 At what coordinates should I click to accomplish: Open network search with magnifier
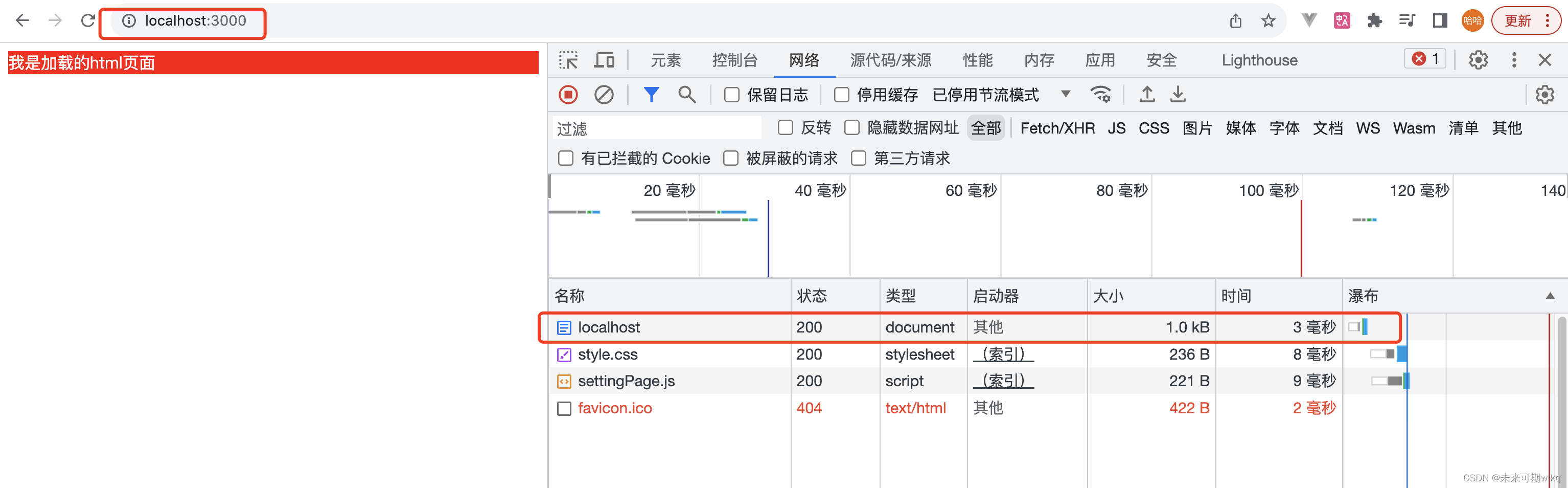686,95
